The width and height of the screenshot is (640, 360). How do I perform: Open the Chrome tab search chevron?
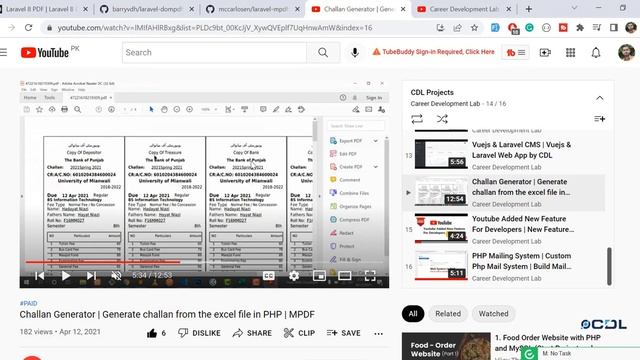pos(574,8)
